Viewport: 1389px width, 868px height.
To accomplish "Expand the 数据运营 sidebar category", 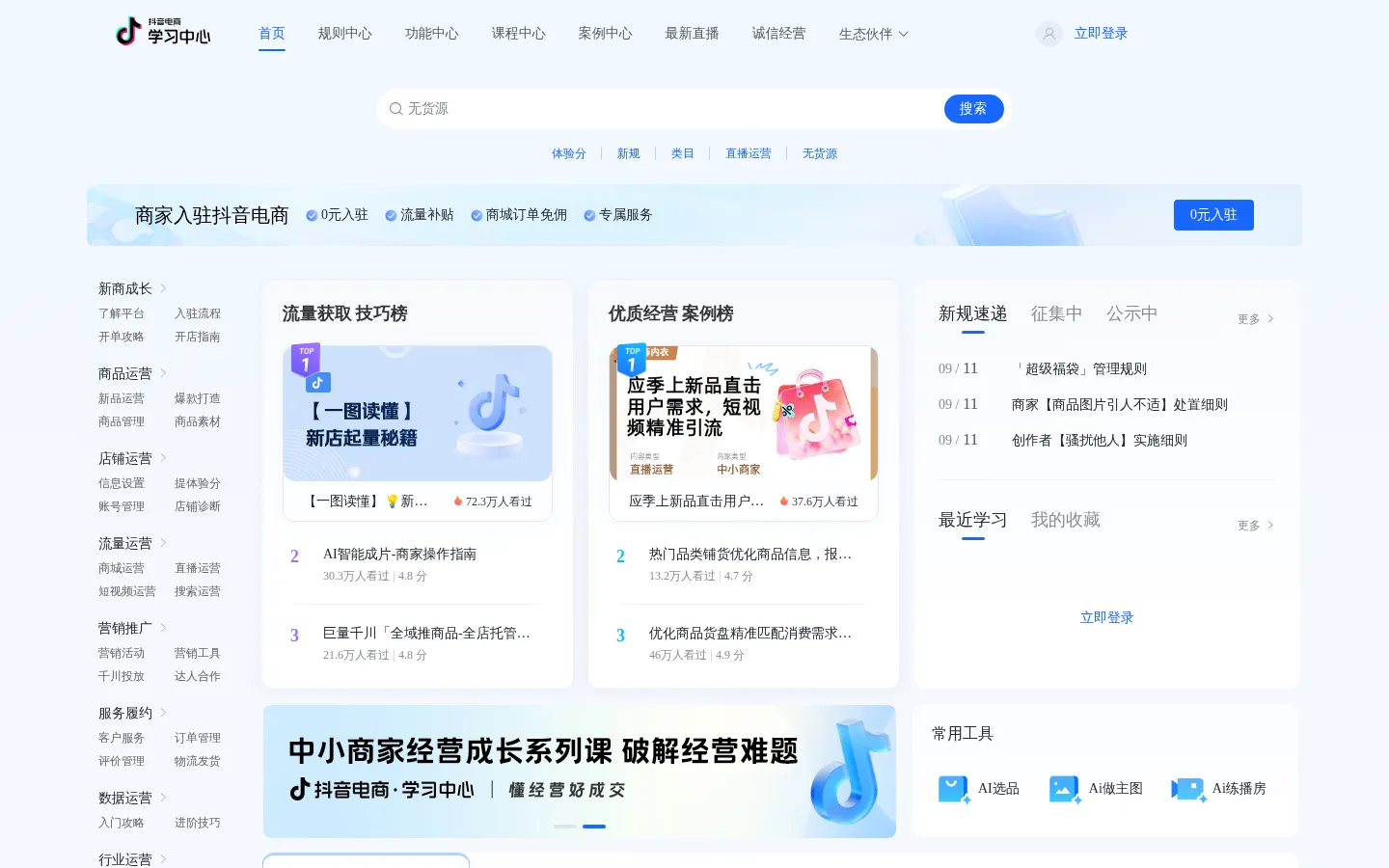I will [x=133, y=798].
